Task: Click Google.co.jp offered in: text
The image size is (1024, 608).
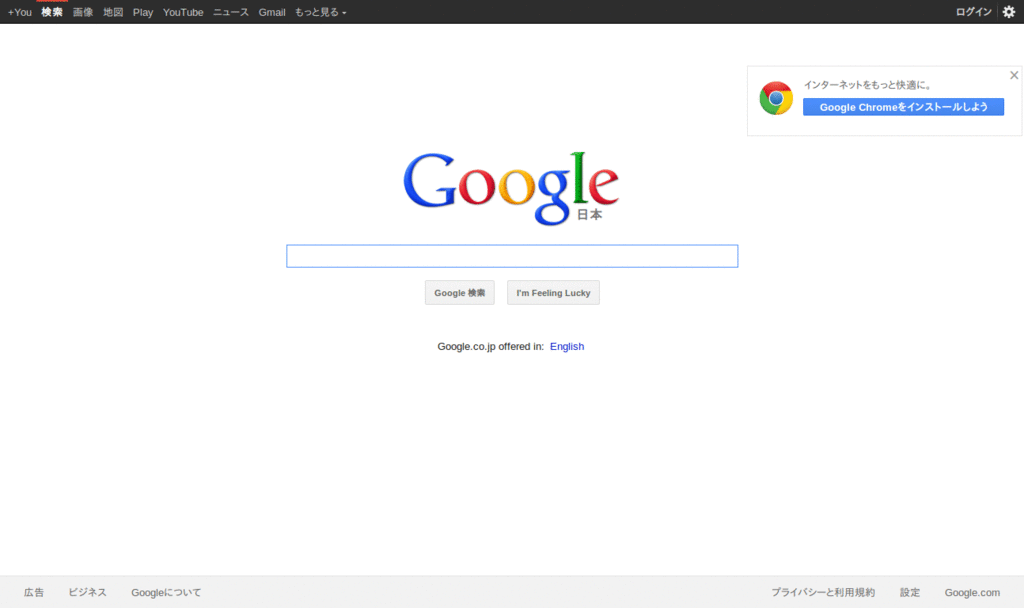Action: pos(490,346)
